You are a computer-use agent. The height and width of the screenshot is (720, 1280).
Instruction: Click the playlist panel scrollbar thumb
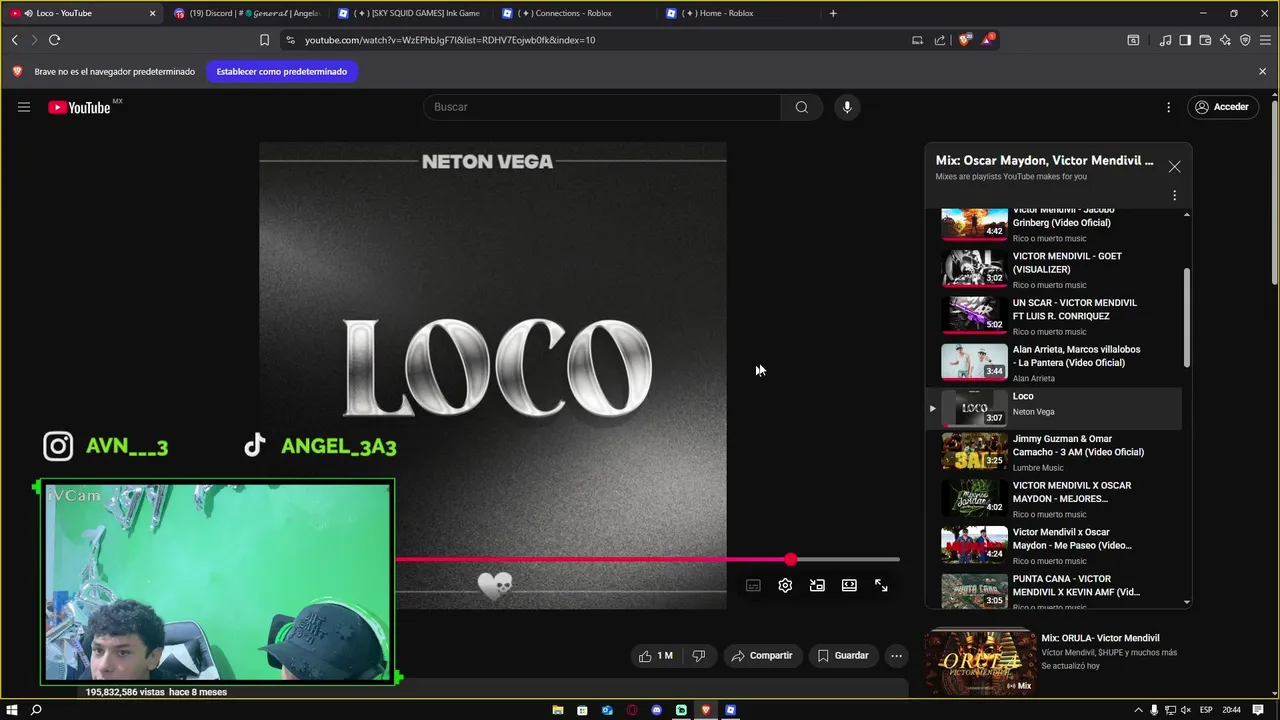point(1187,318)
